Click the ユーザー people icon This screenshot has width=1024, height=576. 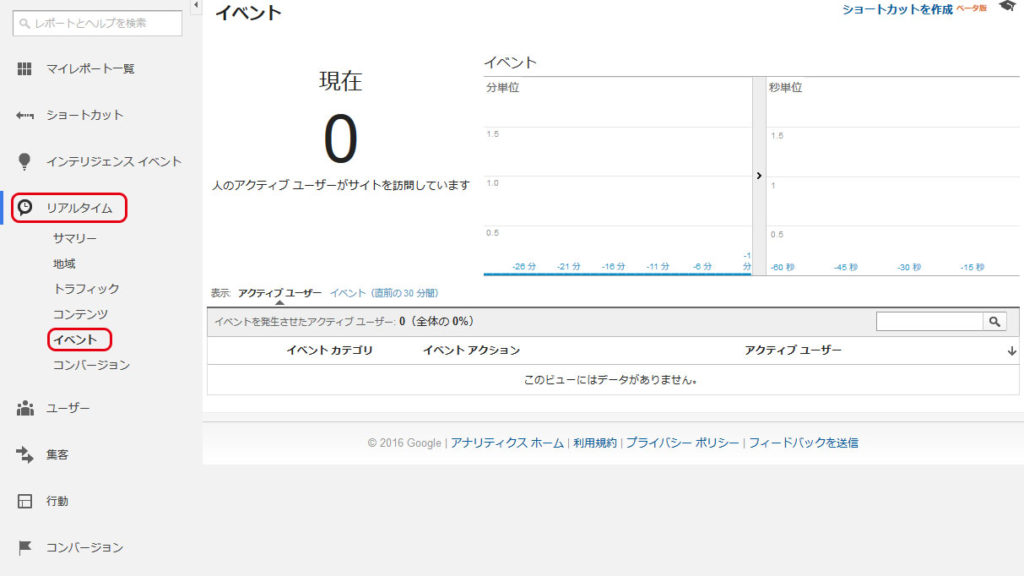[x=25, y=408]
